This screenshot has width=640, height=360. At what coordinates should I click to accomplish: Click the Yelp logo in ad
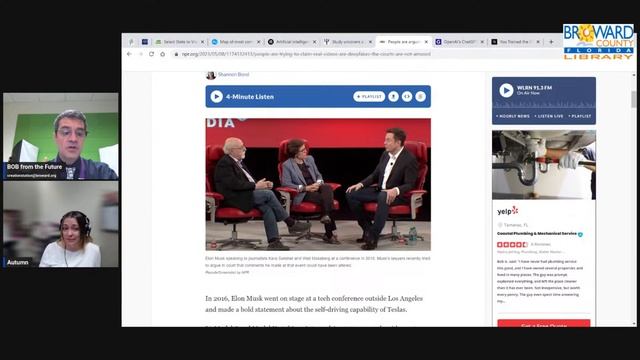(x=507, y=211)
